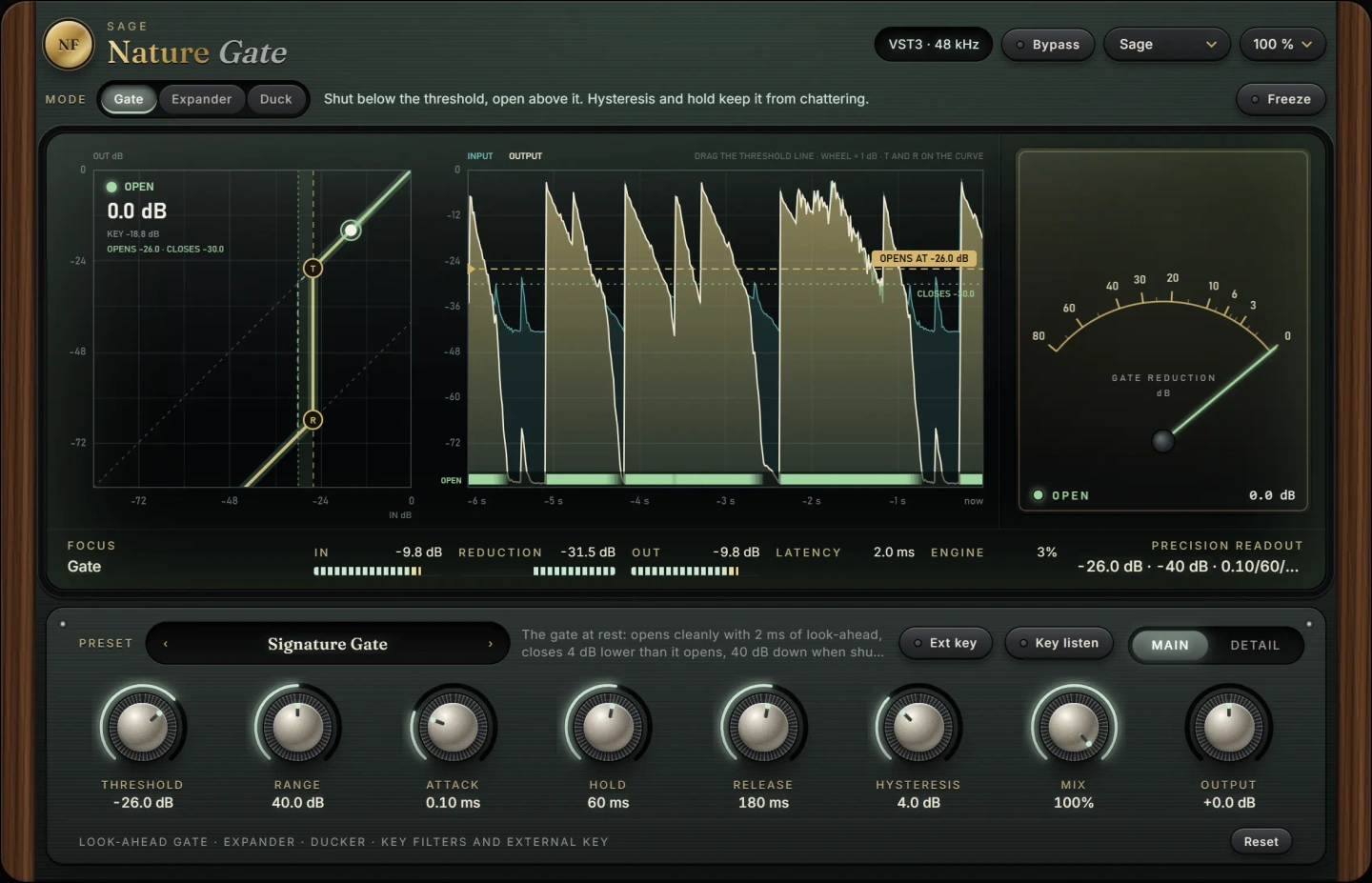1372x883 pixels.
Task: Open the 100 % zoom dropdown
Action: point(1282,45)
